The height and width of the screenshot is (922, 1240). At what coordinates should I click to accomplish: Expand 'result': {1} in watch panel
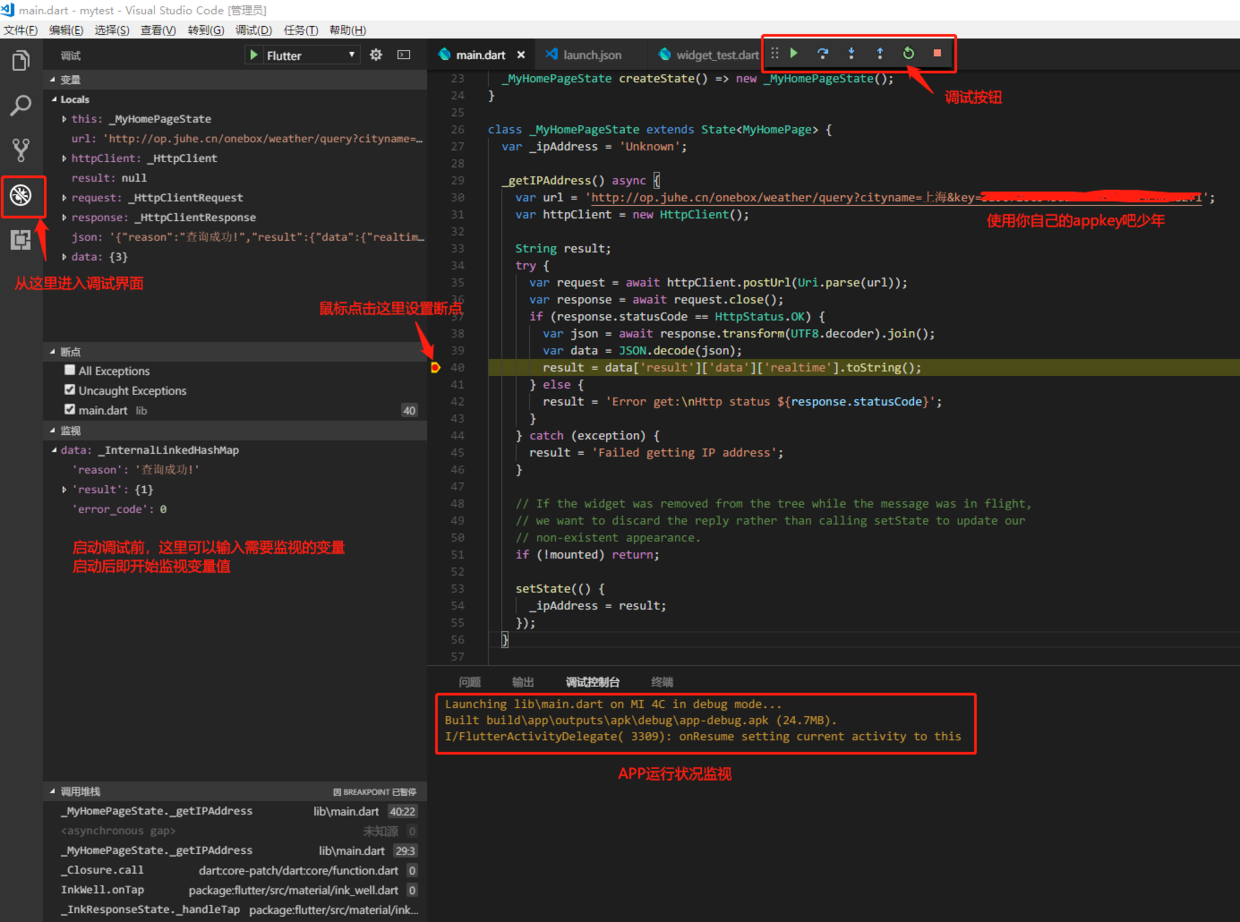click(x=65, y=489)
